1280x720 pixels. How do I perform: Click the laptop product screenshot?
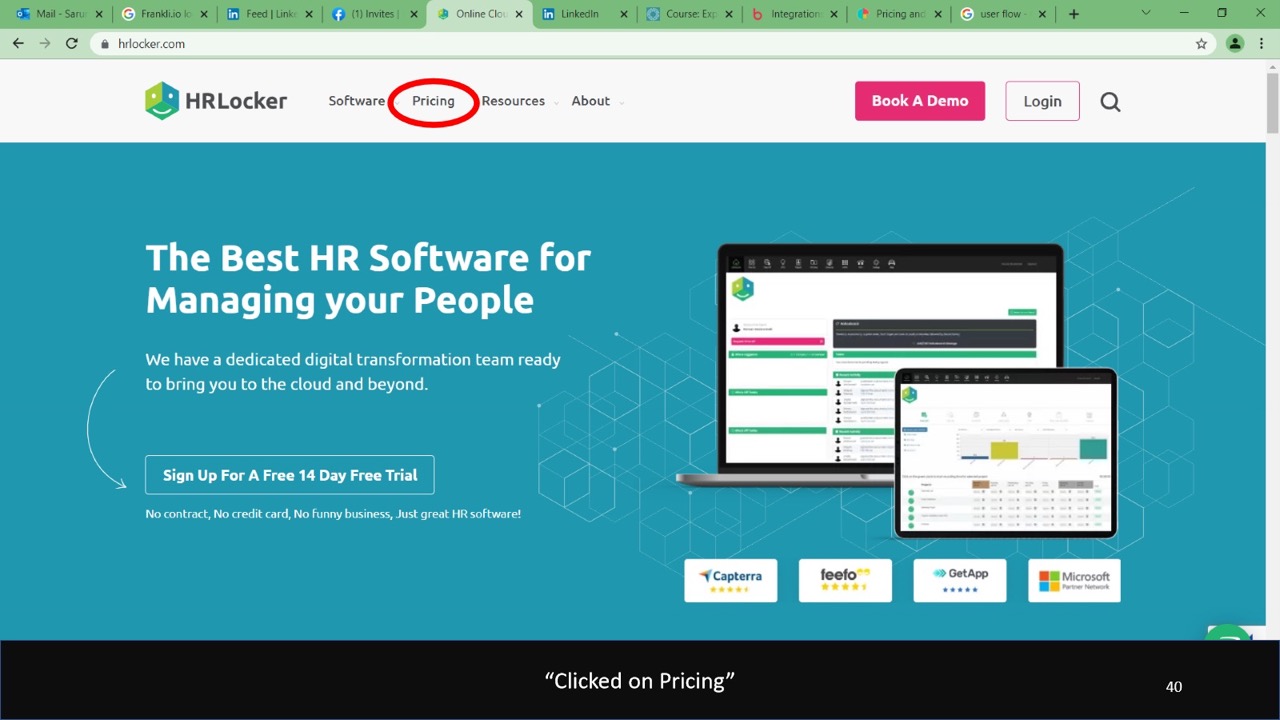click(x=868, y=365)
